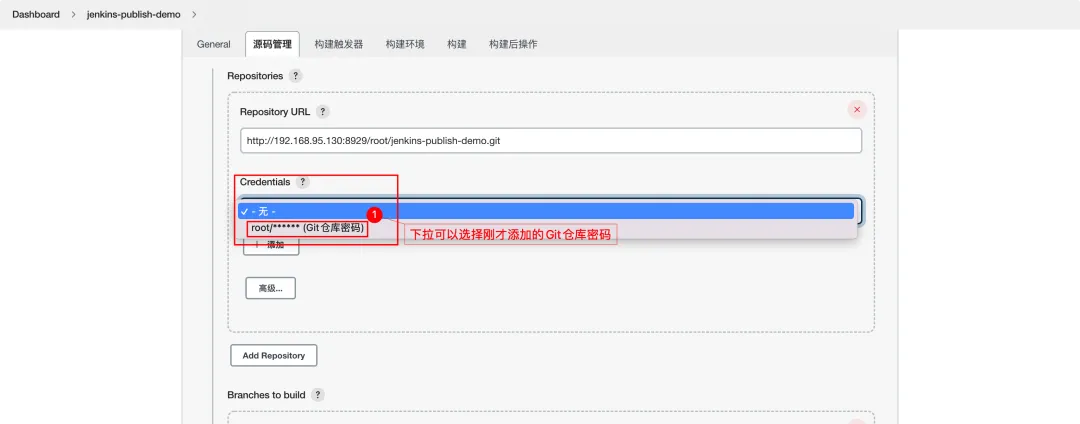Screen dimensions: 1080x424
Task: Open help icon beside Repository URL
Action: [323, 112]
